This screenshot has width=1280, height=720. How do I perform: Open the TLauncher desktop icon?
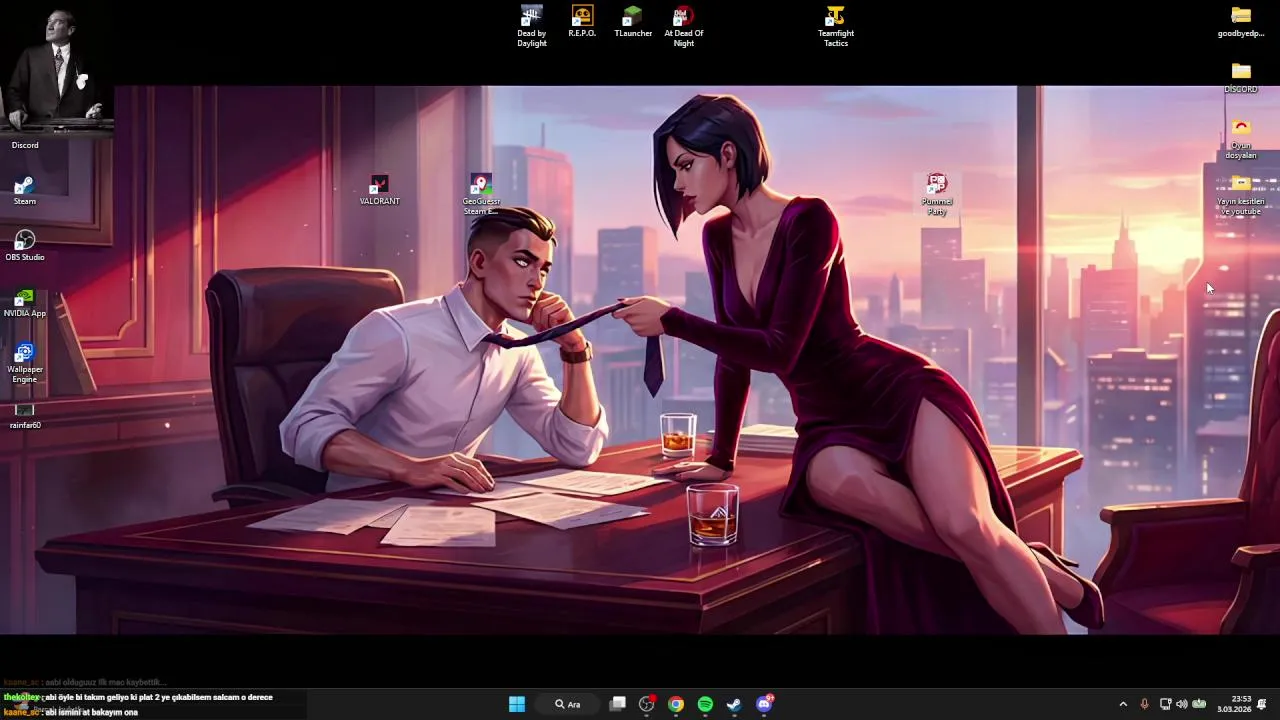click(633, 22)
